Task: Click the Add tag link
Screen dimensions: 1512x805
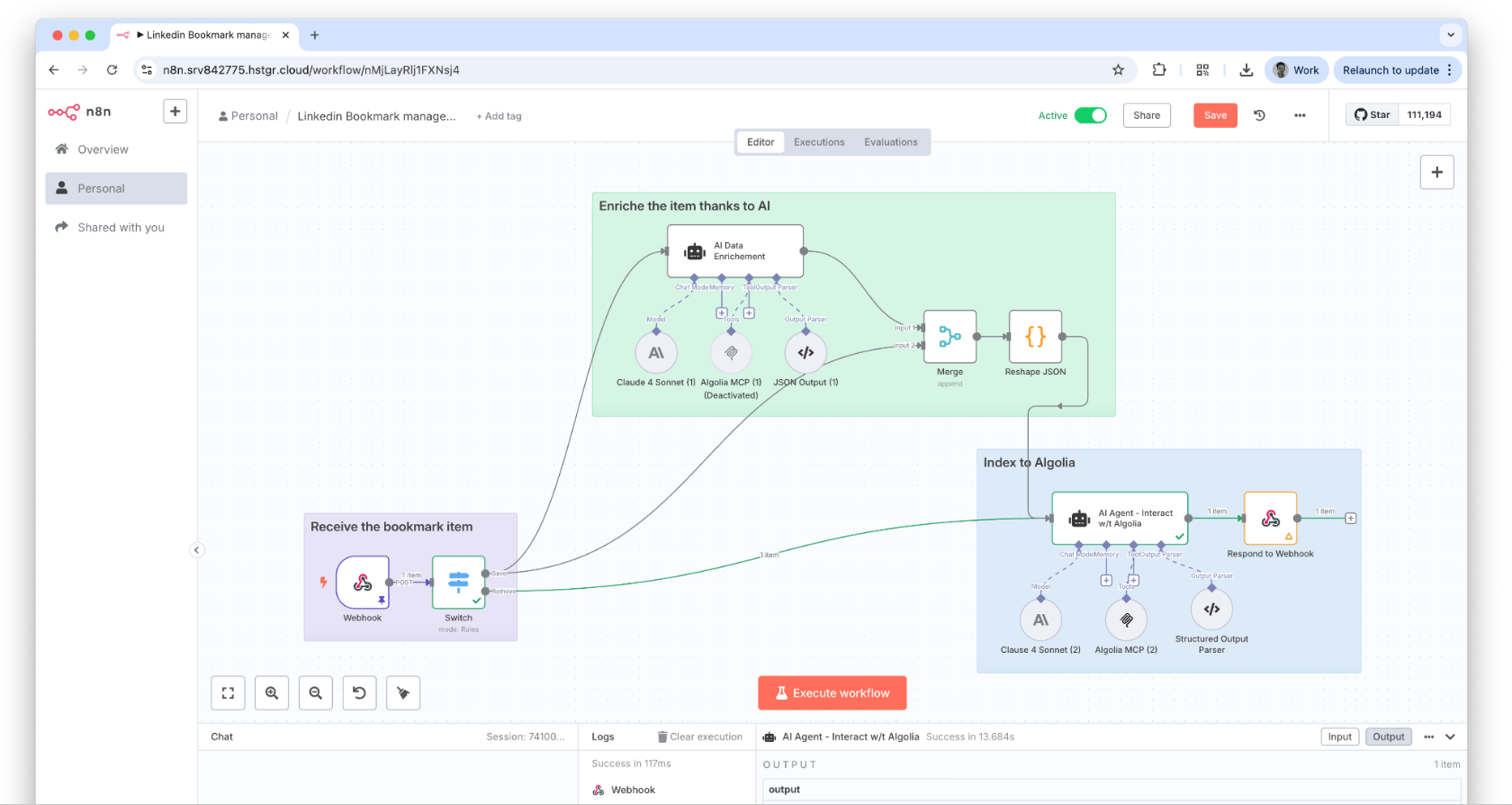Action: coord(499,116)
